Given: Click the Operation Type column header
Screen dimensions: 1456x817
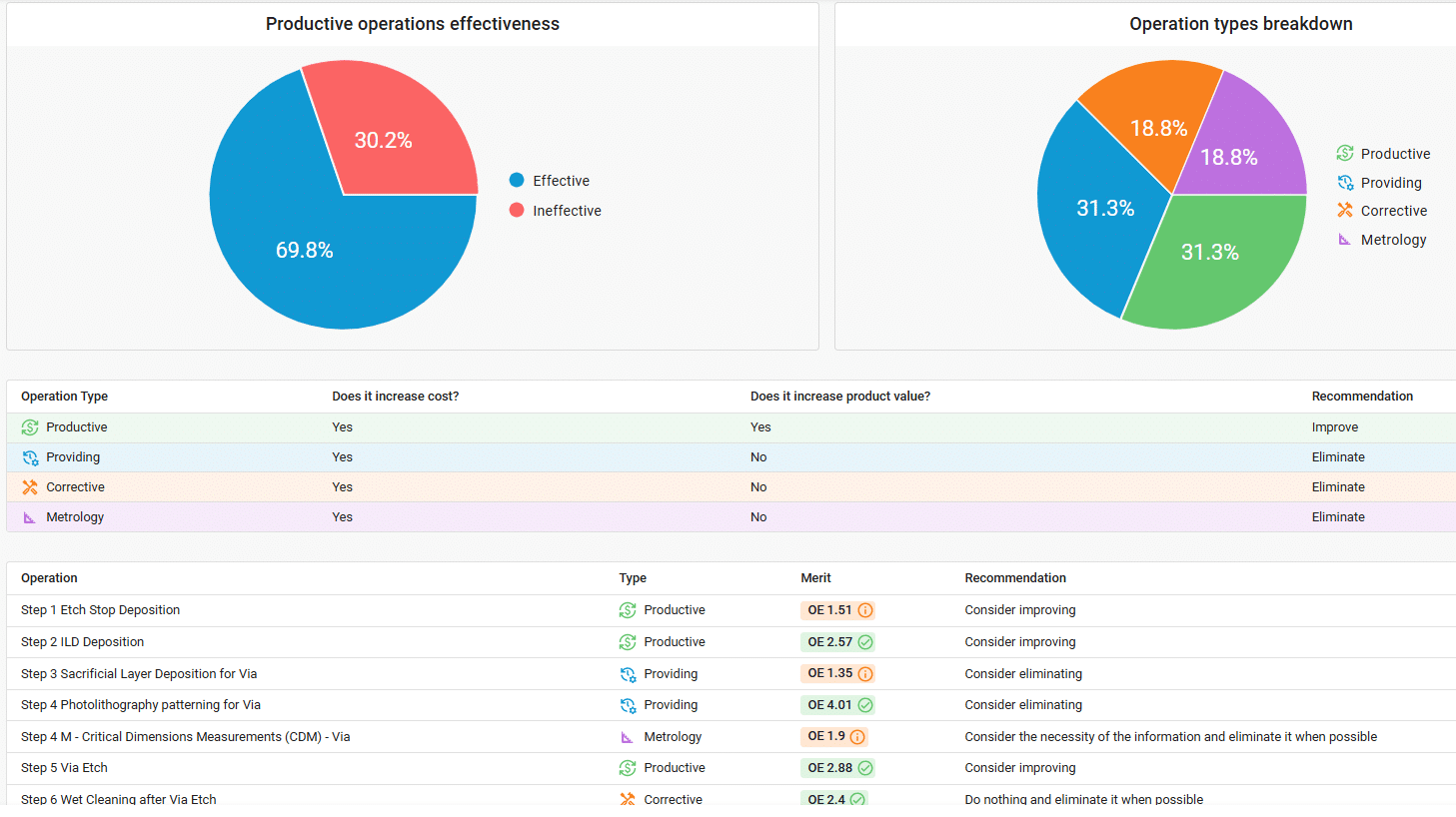Looking at the screenshot, I should [x=64, y=397].
